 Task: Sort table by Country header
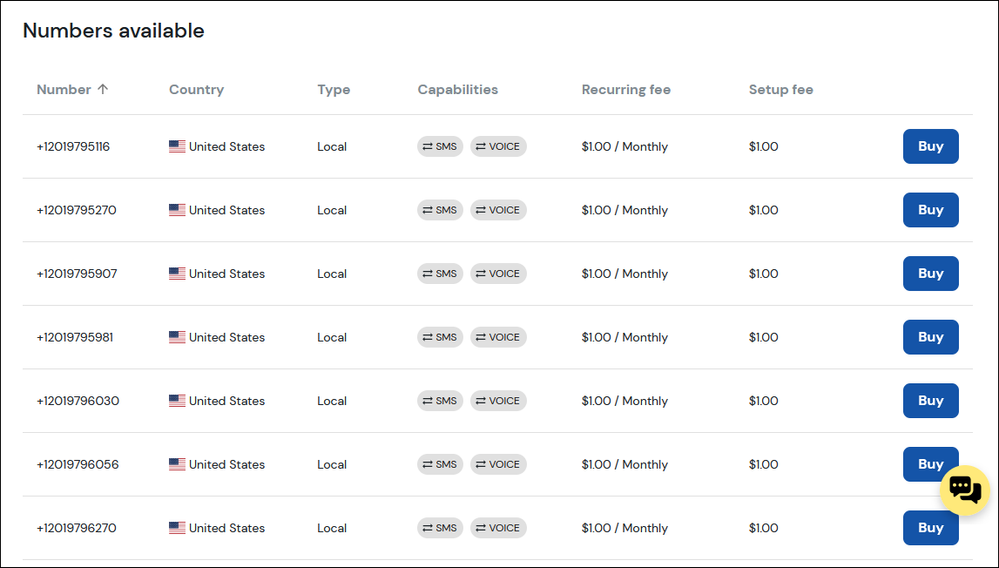click(196, 90)
